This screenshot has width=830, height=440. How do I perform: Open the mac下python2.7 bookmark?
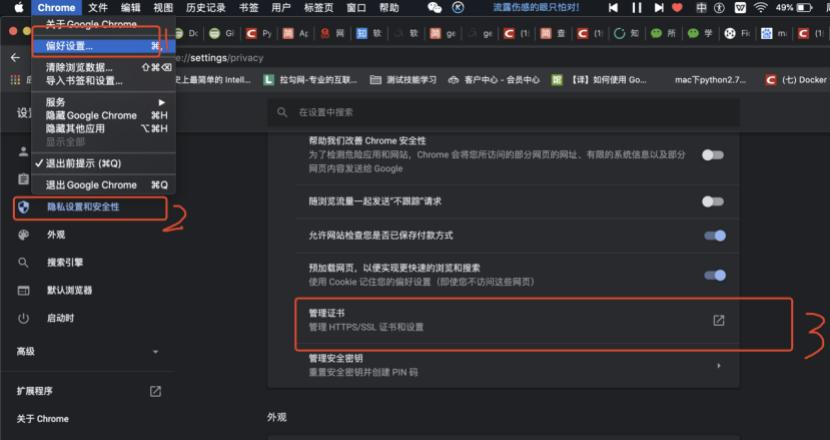coord(710,79)
